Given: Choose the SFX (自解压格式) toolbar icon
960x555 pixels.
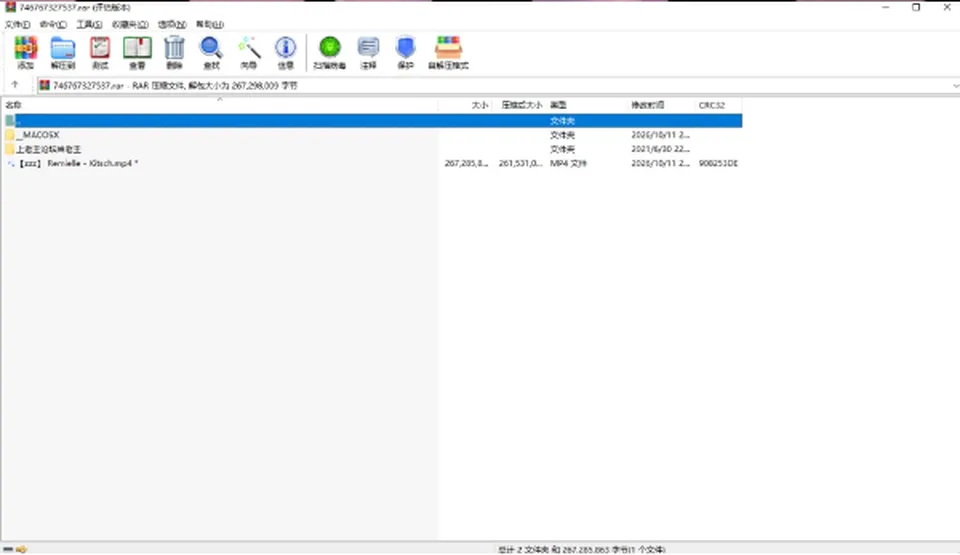Looking at the screenshot, I should 448,52.
